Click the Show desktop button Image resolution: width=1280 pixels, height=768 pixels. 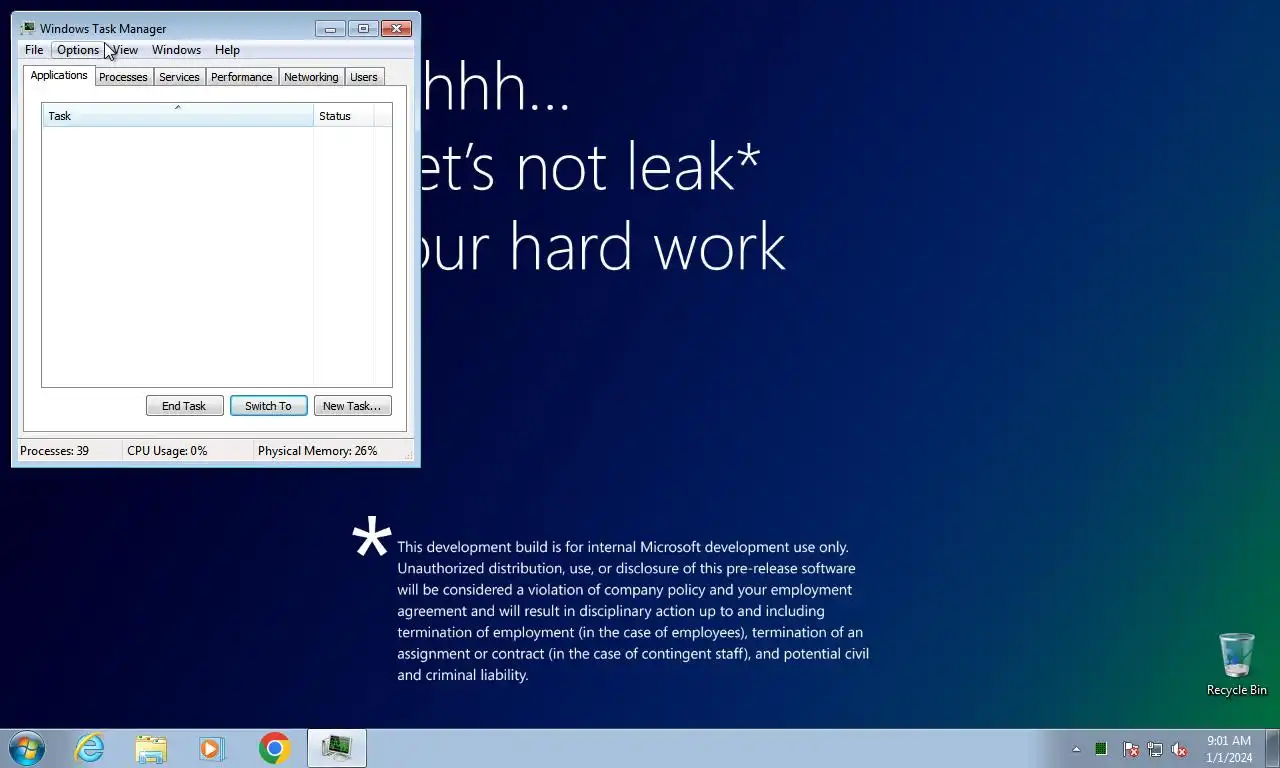1272,748
